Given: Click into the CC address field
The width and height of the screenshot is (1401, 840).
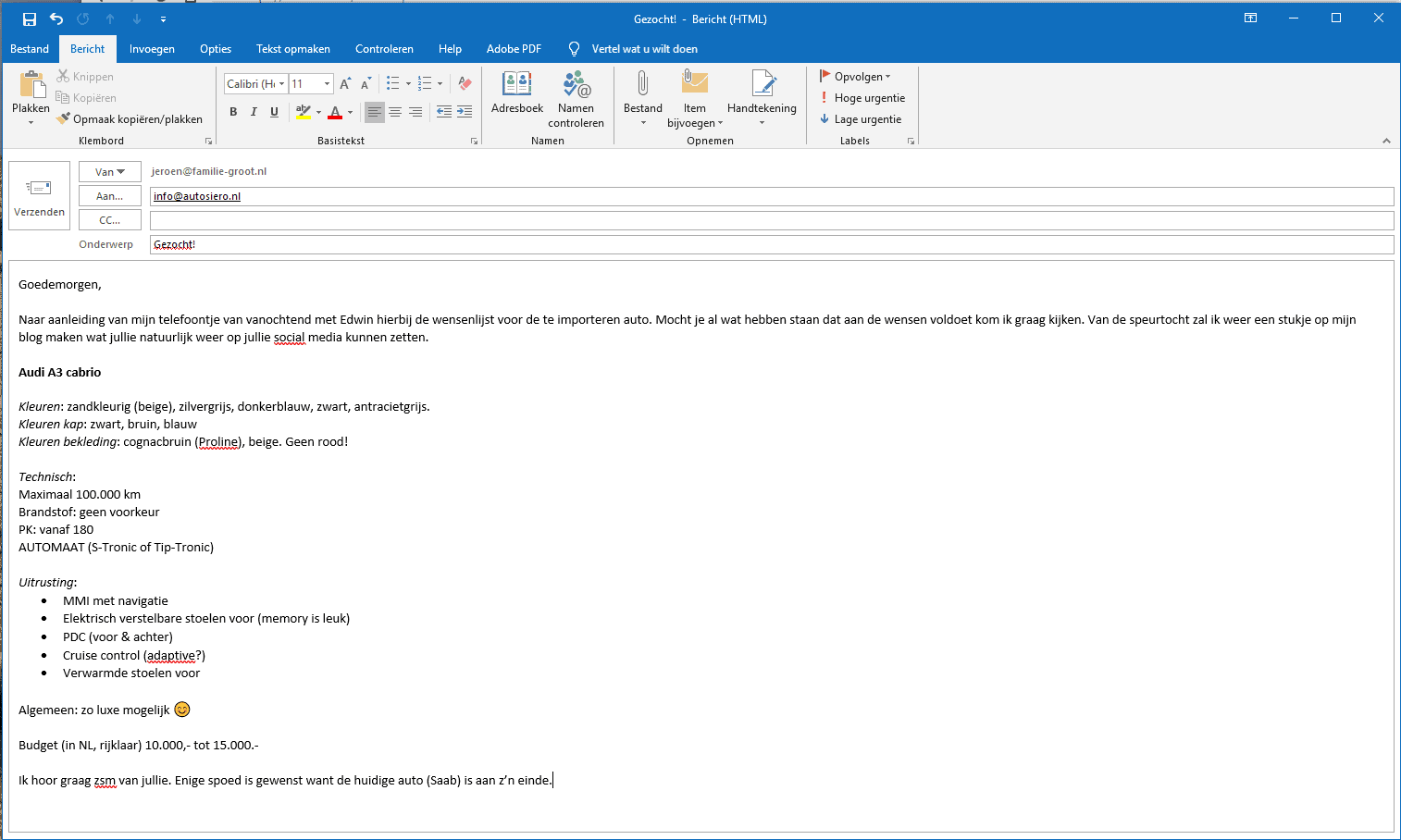Looking at the screenshot, I should [772, 220].
